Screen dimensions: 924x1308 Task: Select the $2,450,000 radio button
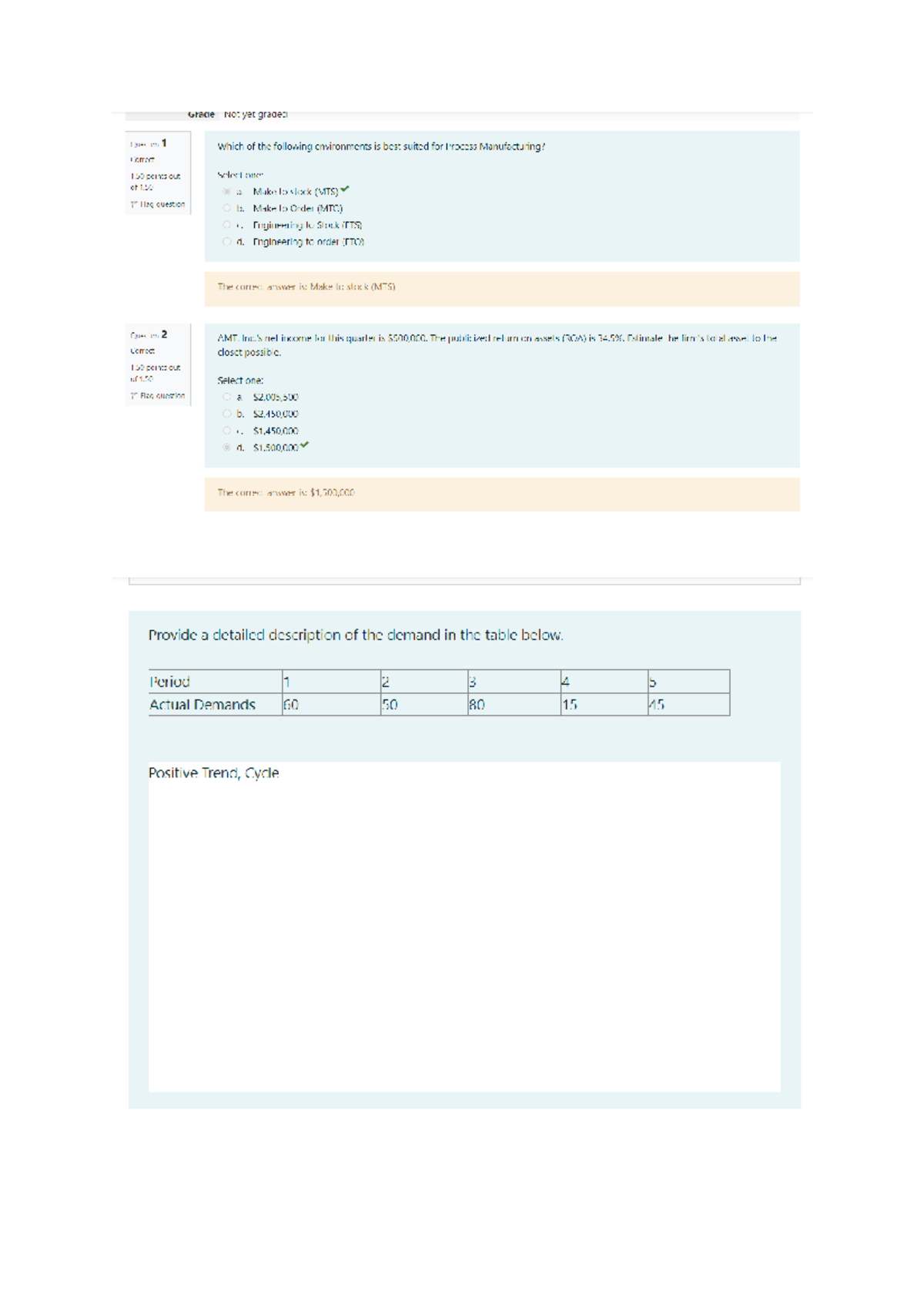226,414
